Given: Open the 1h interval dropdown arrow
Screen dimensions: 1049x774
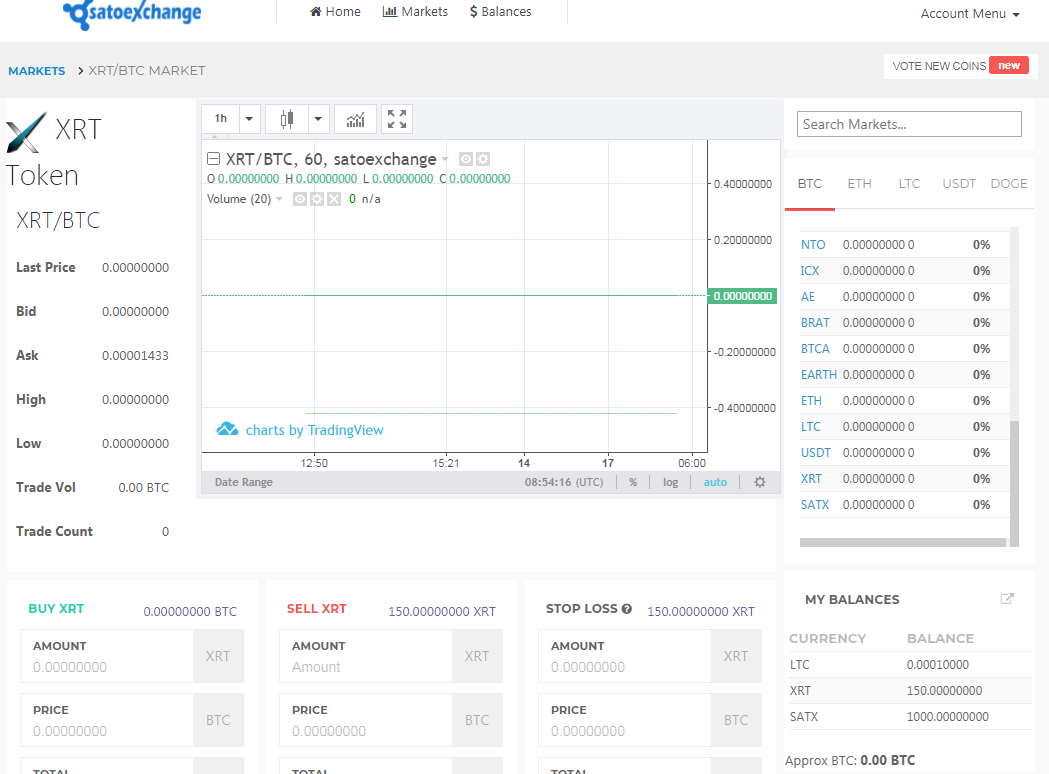Looking at the screenshot, I should (x=250, y=119).
